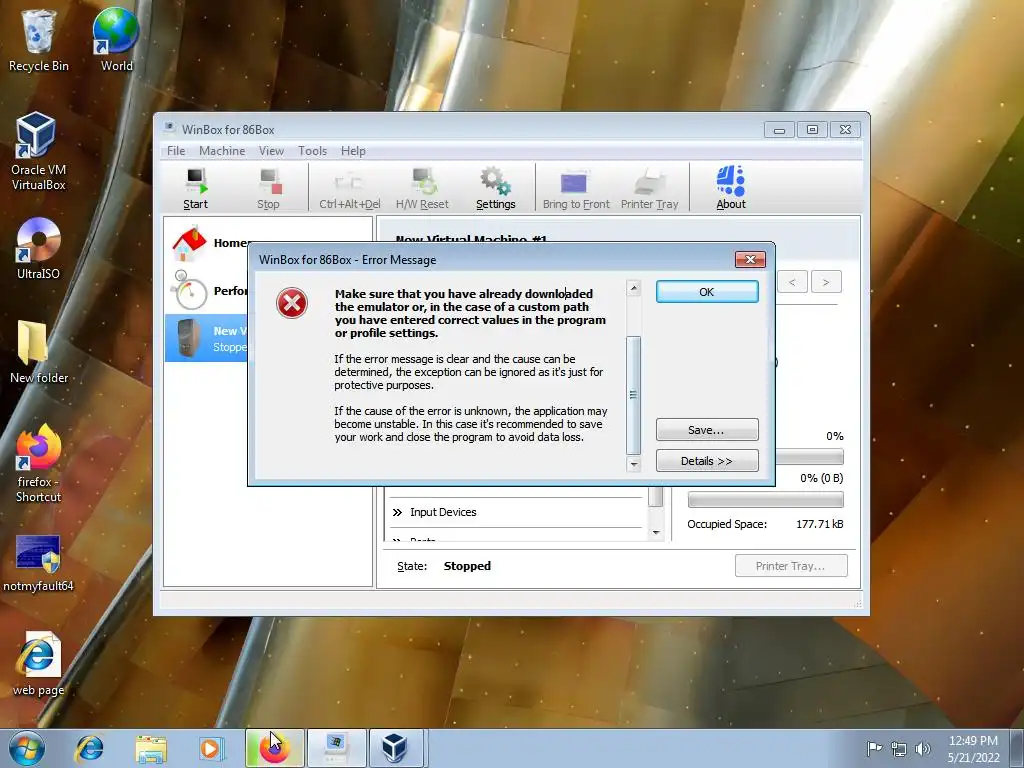The height and width of the screenshot is (768, 1024).
Task: Click Bring to Front toolbar icon
Action: coord(576,188)
